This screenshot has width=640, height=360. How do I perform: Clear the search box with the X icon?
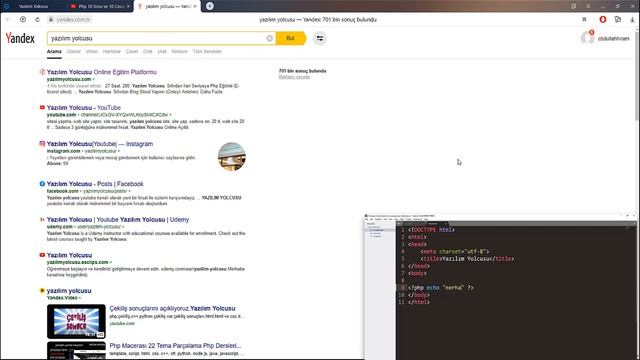269,38
